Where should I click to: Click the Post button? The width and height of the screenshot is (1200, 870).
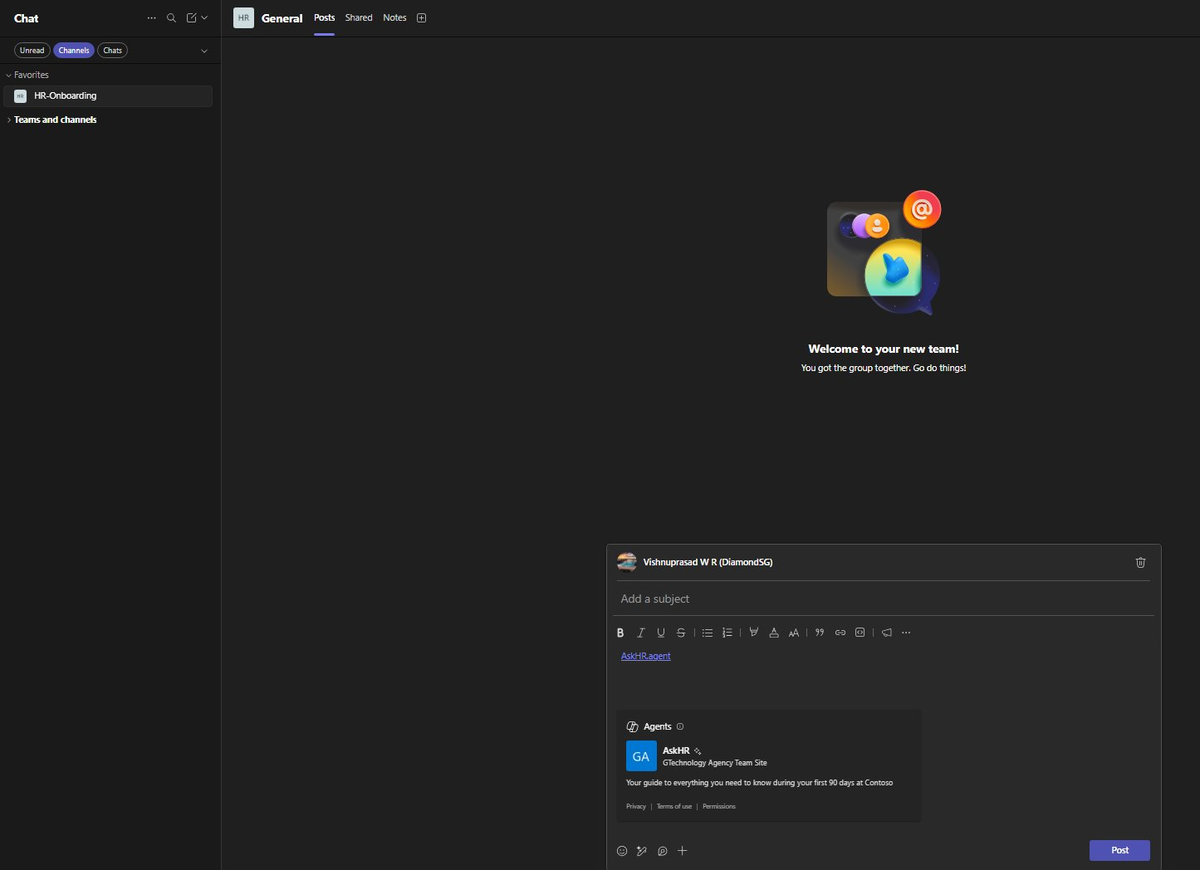1119,849
